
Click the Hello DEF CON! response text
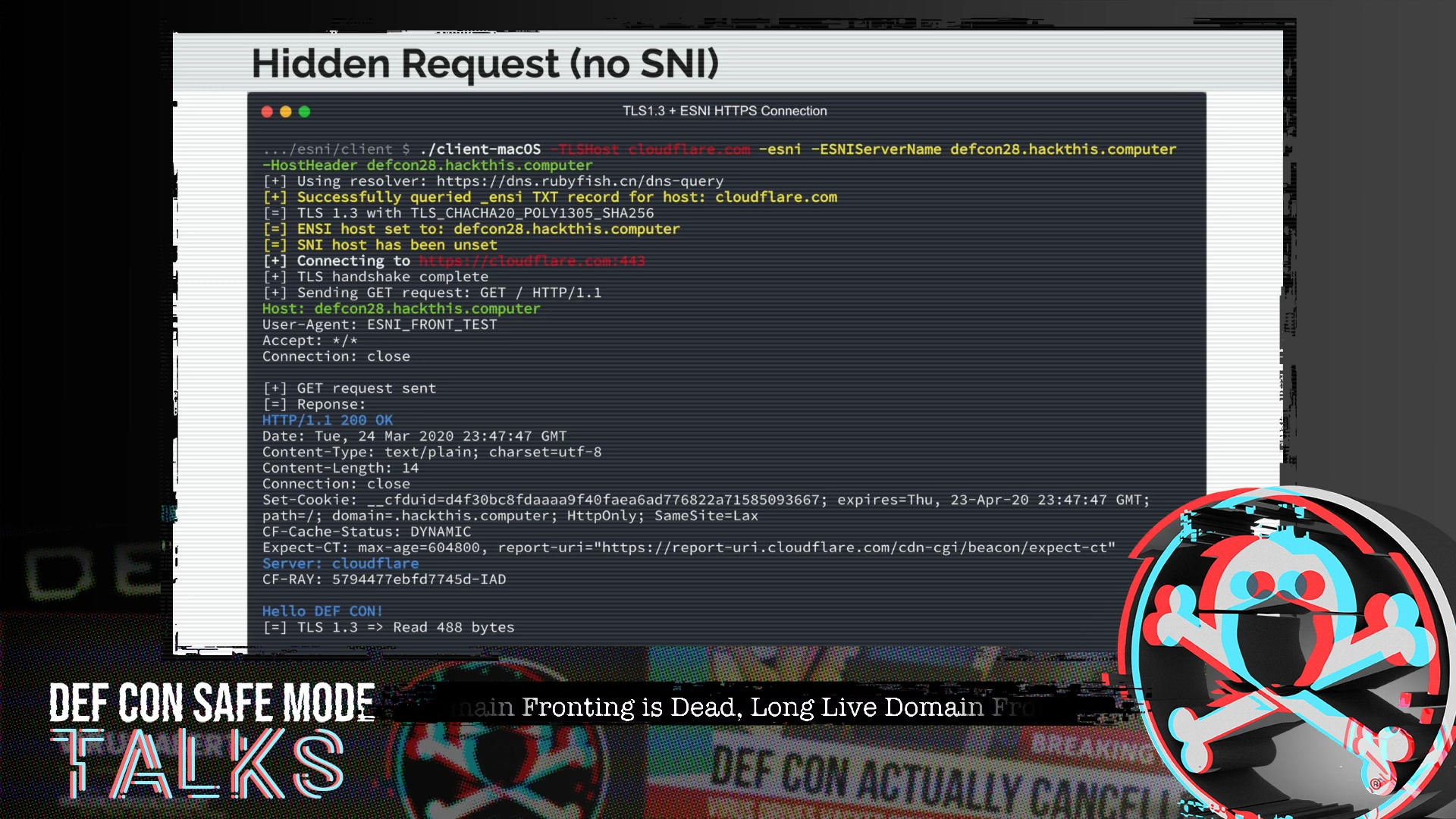tap(322, 611)
